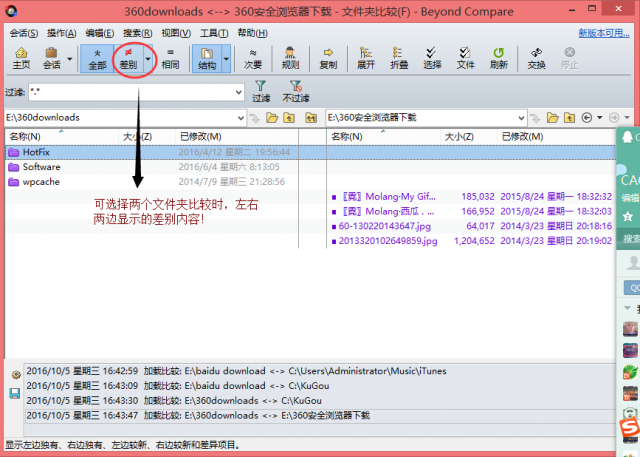This screenshot has width=640, height=457.
Task: Sort right pane by 名称(N) column
Action: 384,137
